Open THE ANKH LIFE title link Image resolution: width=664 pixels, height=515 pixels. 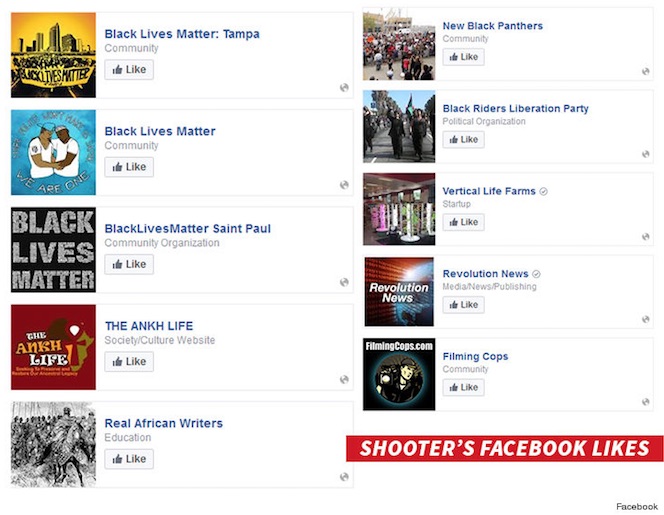149,326
